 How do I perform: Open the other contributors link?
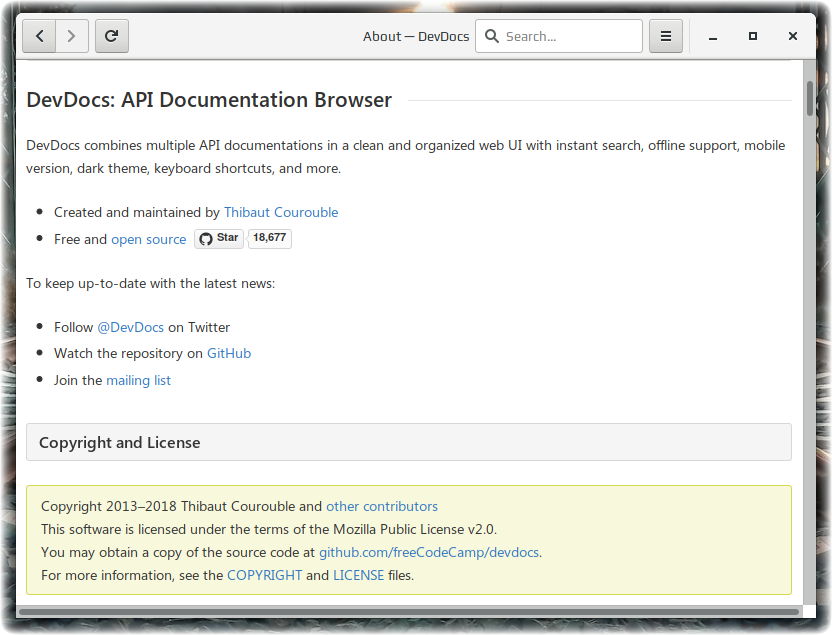[382, 506]
